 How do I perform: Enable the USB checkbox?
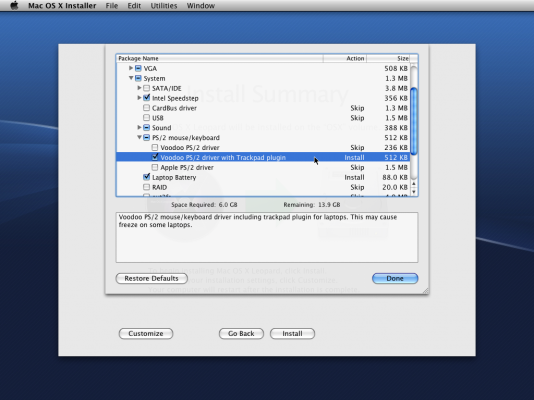pos(146,118)
